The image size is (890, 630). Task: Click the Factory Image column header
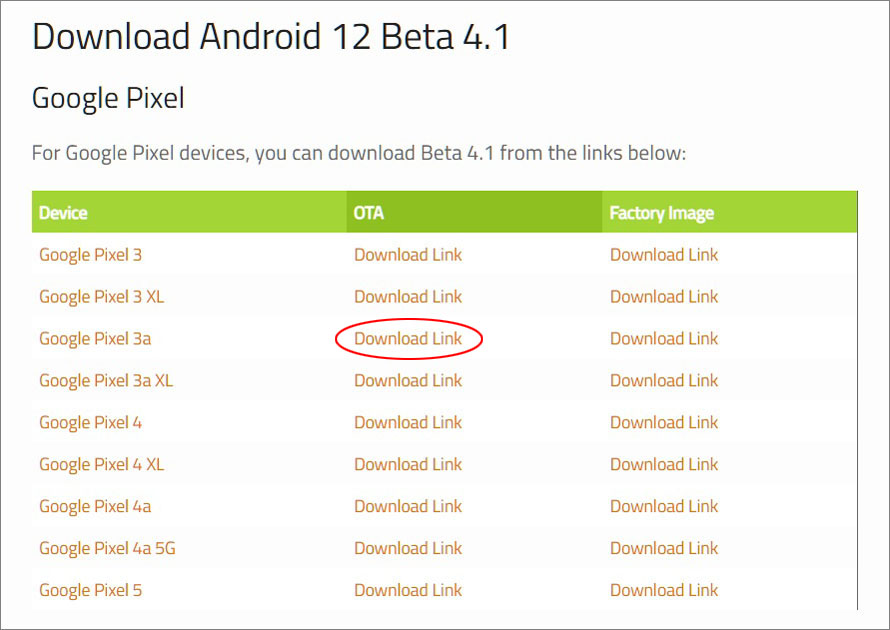click(x=661, y=213)
